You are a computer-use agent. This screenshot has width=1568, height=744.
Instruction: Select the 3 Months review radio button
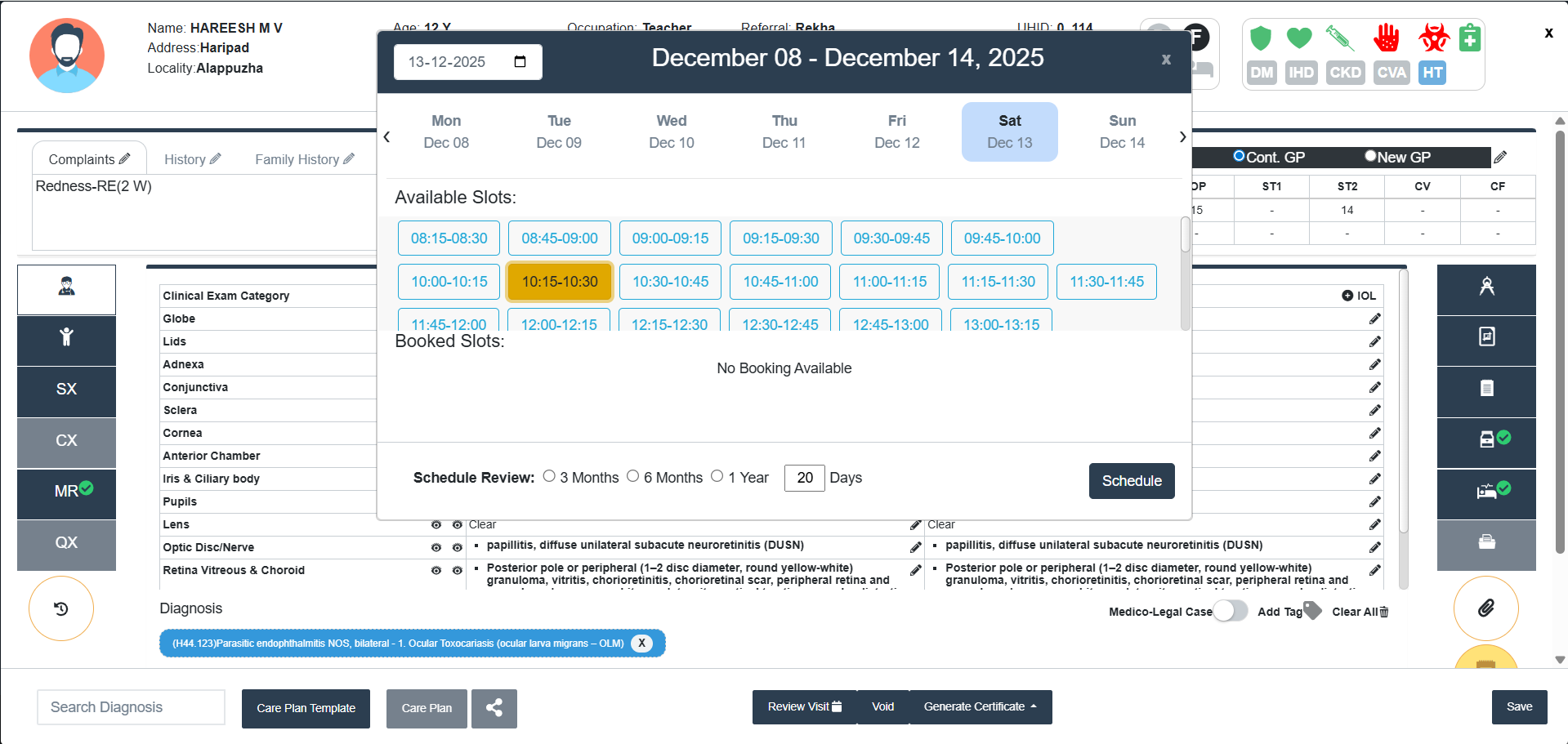(549, 476)
